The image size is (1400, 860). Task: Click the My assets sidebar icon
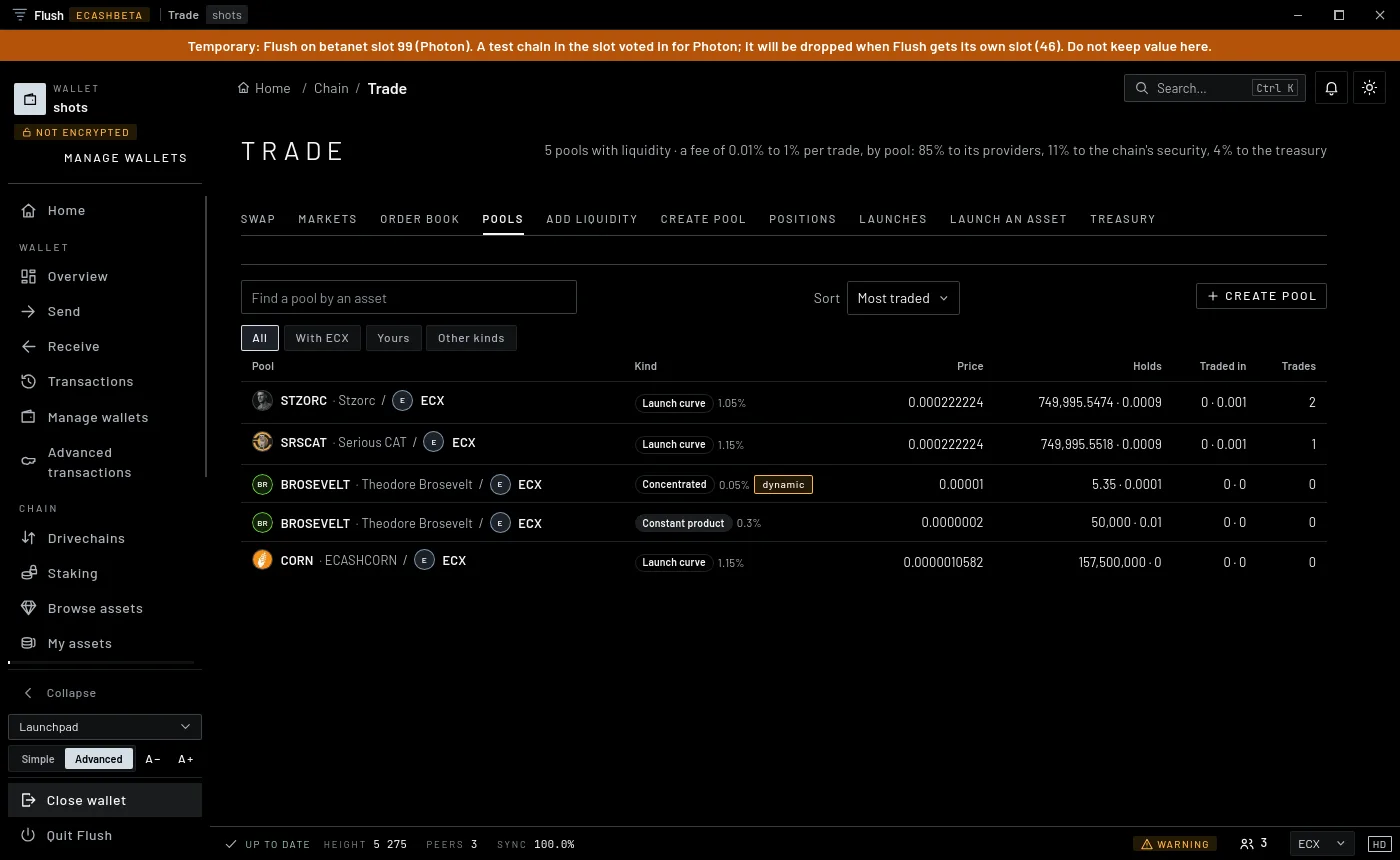(28, 643)
